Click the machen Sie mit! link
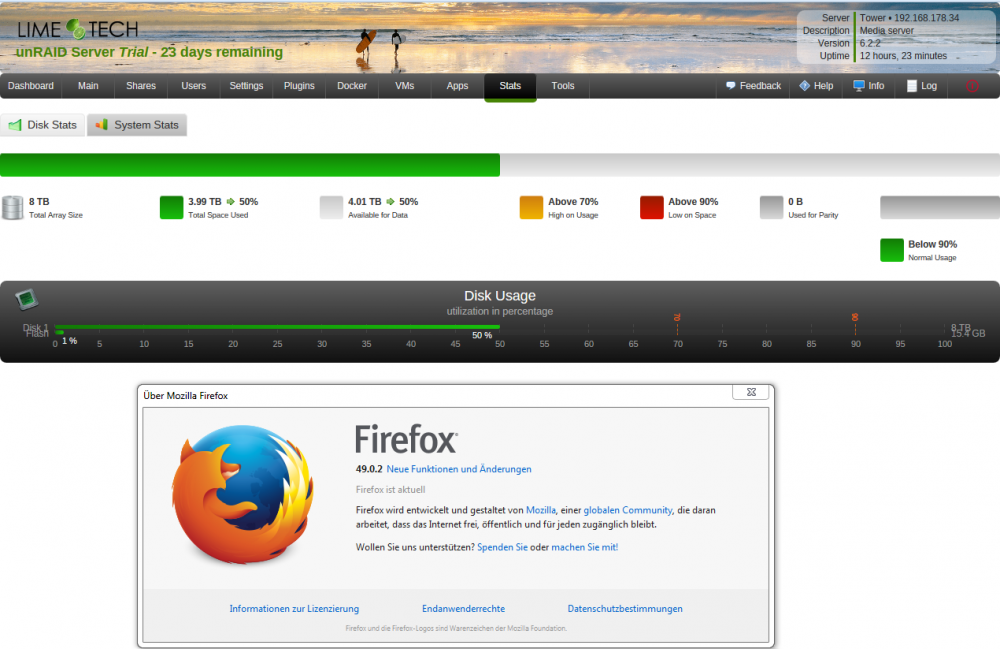The height and width of the screenshot is (649, 1000). [584, 547]
